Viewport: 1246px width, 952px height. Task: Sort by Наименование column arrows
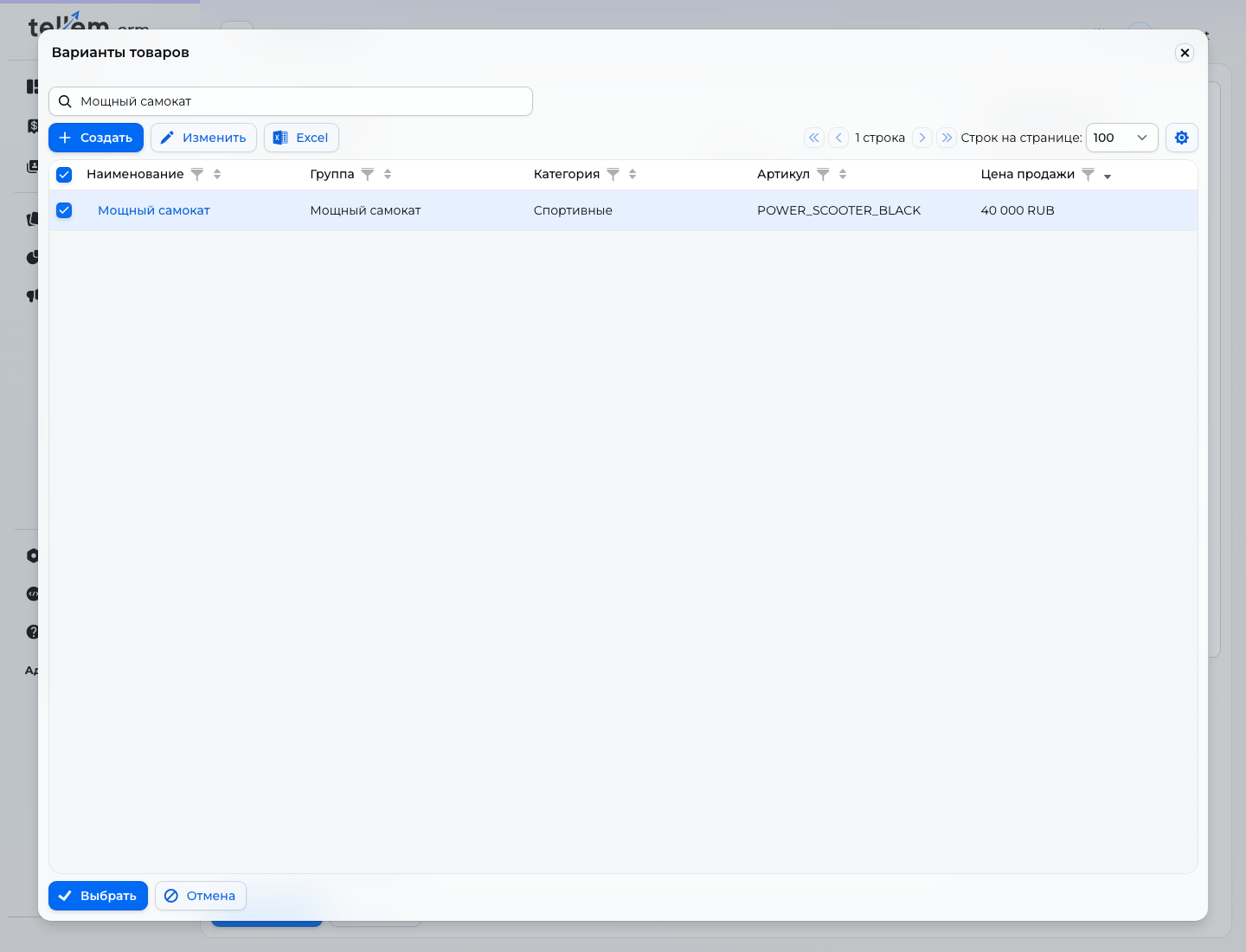click(217, 175)
